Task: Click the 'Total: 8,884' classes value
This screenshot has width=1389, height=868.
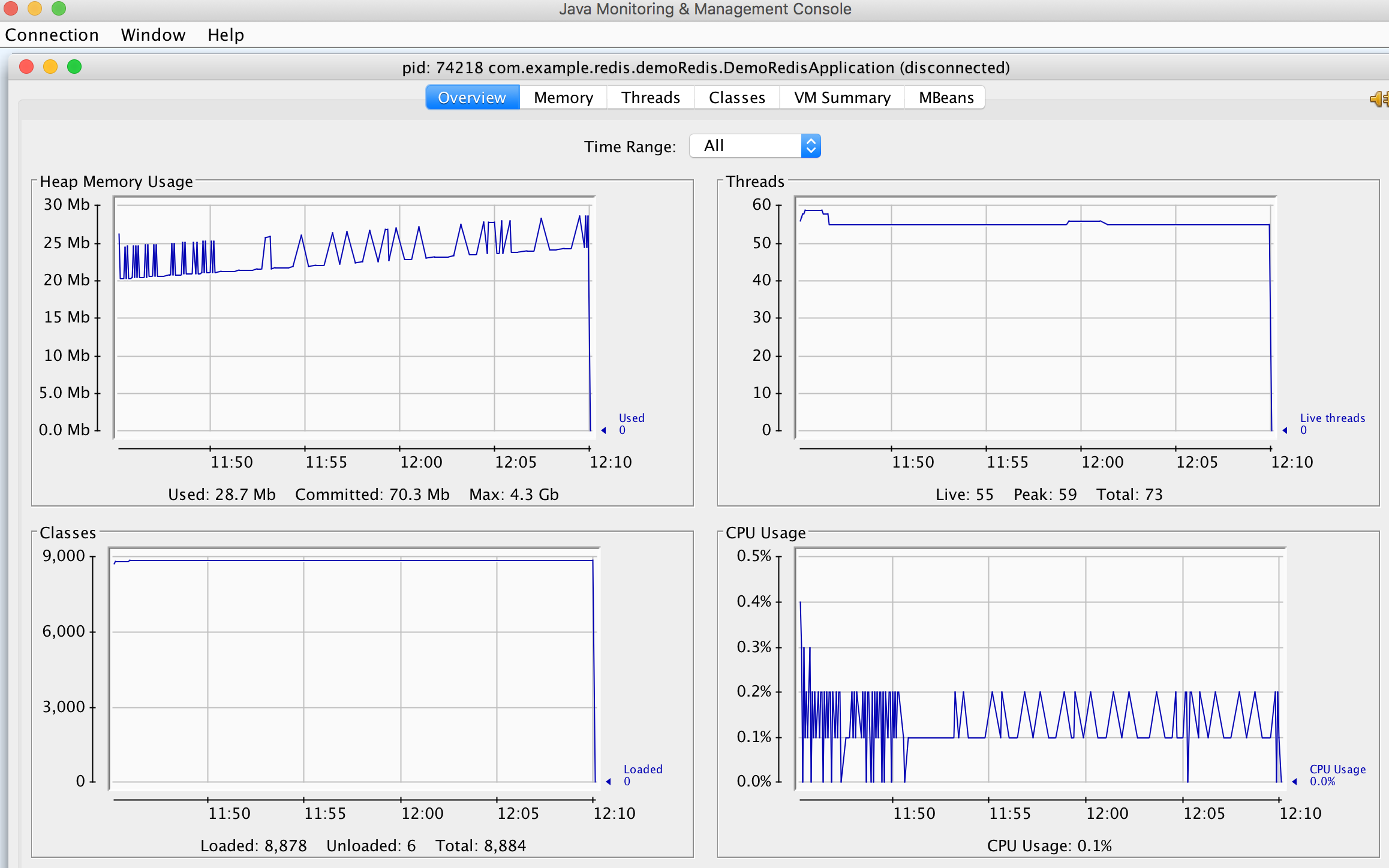Action: point(481,846)
